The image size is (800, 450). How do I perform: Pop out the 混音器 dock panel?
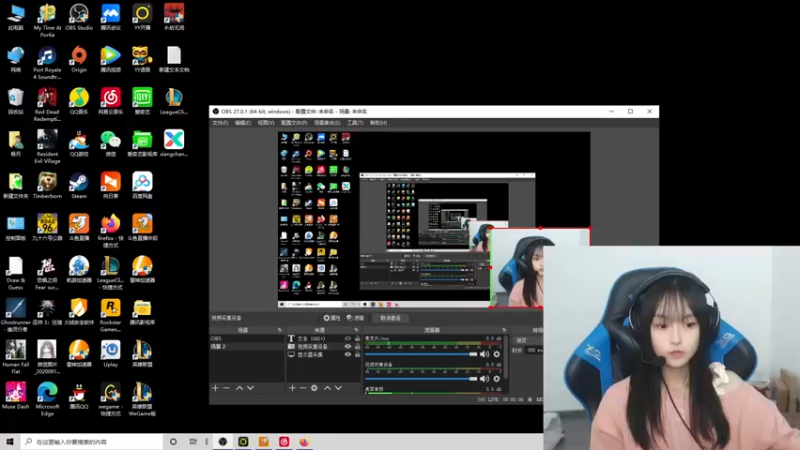504,330
